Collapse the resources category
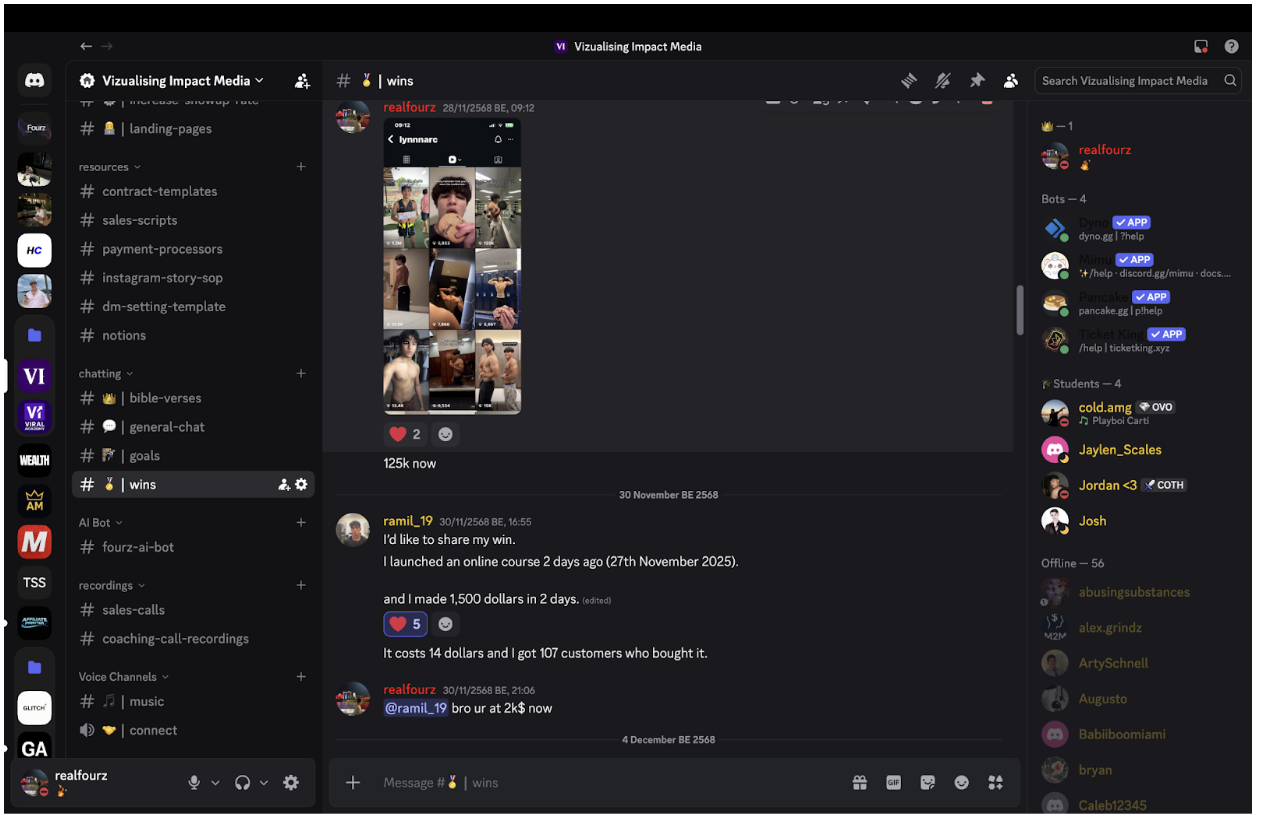 109,167
